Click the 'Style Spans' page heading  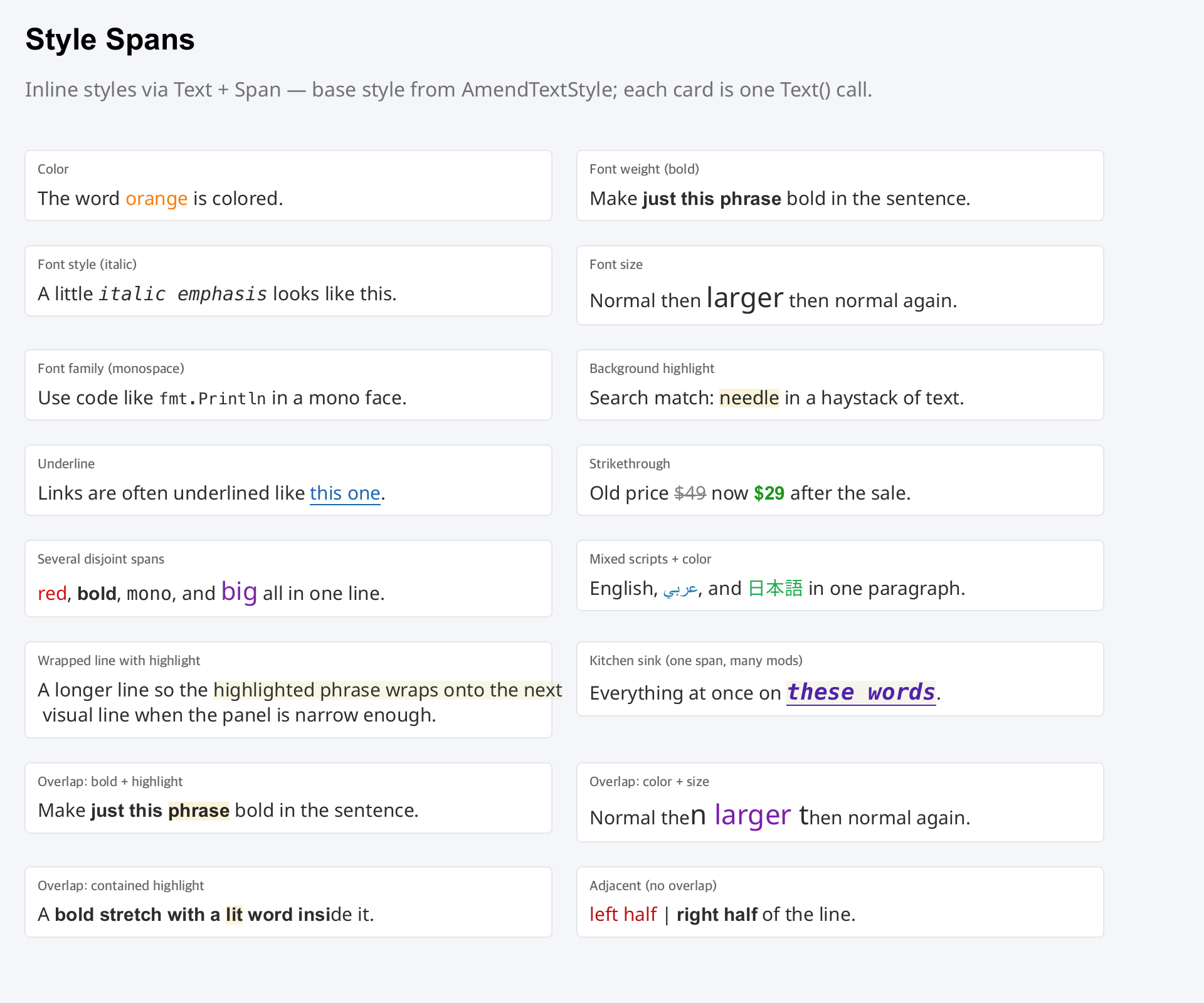(x=110, y=39)
